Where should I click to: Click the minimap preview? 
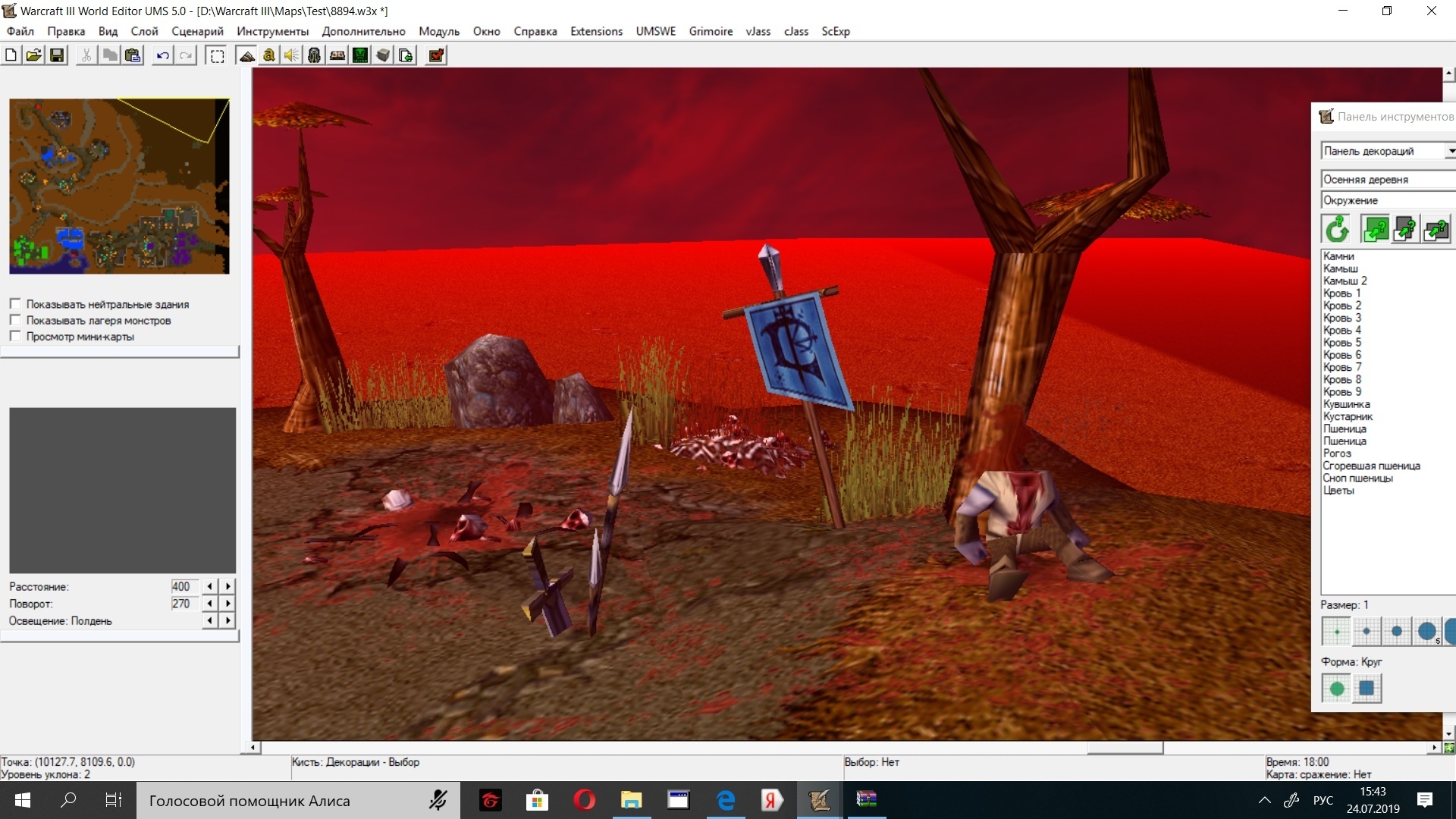119,186
